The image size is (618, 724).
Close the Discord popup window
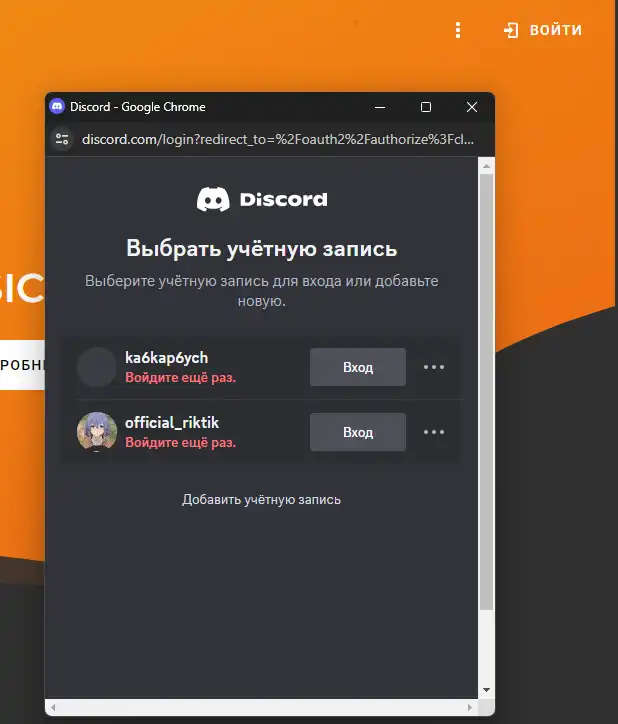(472, 107)
